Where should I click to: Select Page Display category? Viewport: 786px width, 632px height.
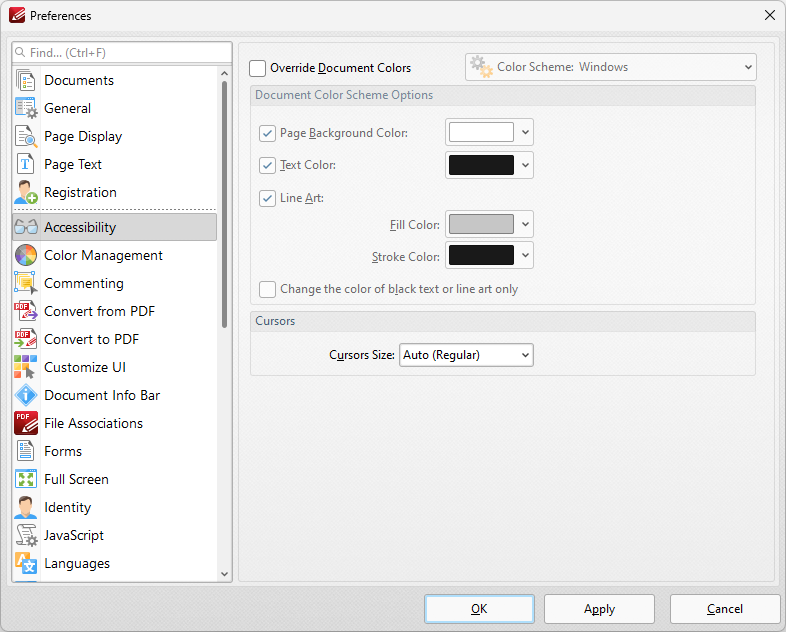pyautogui.click(x=115, y=136)
